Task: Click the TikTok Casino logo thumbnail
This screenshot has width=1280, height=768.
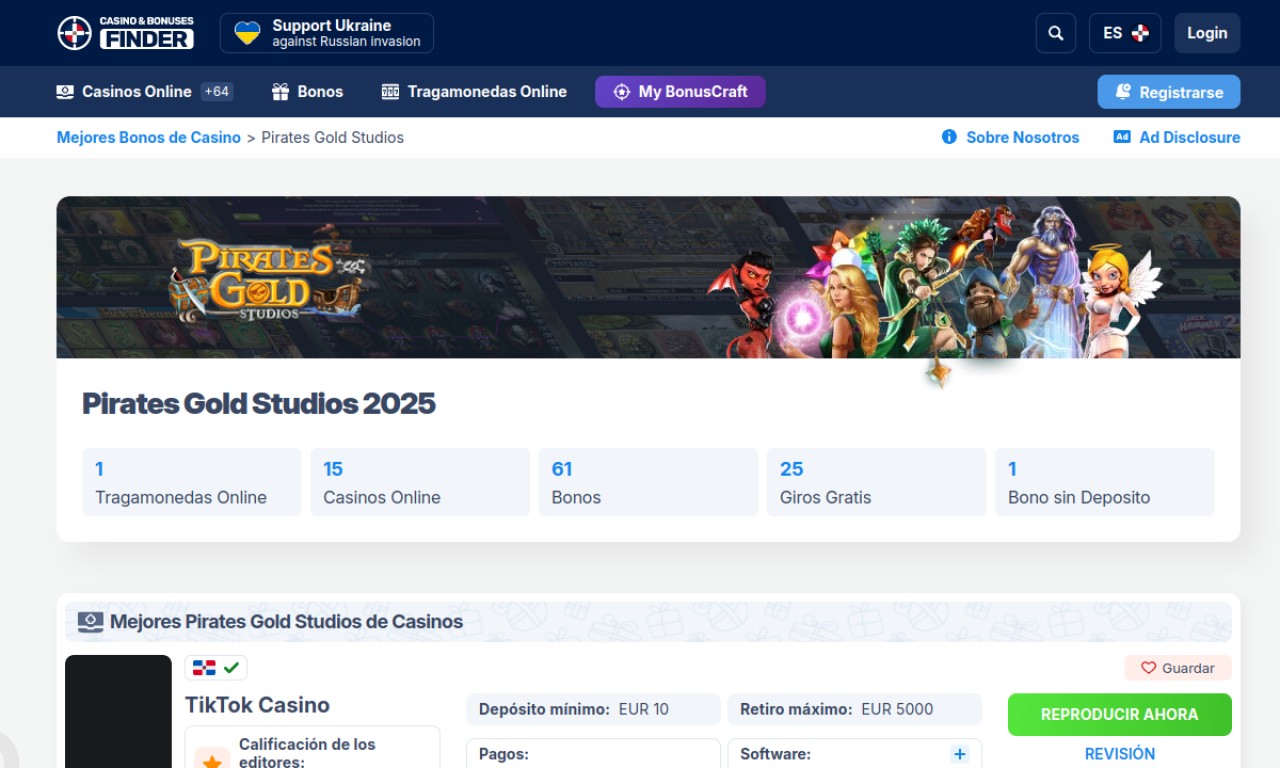Action: tap(118, 711)
